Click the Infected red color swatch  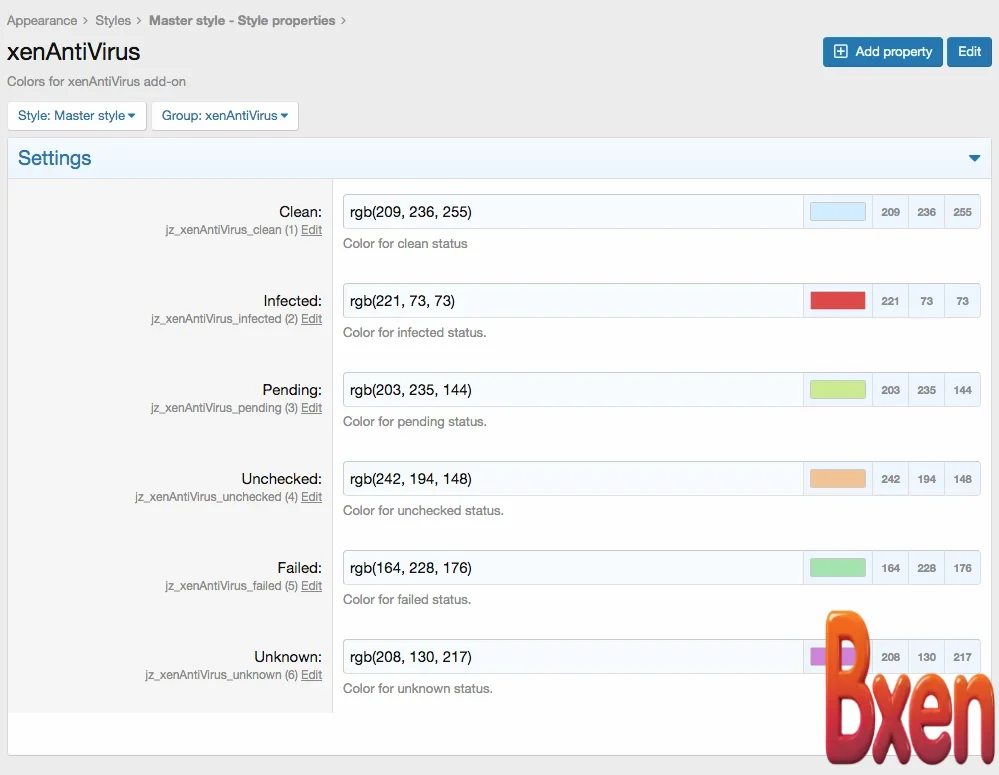837,301
